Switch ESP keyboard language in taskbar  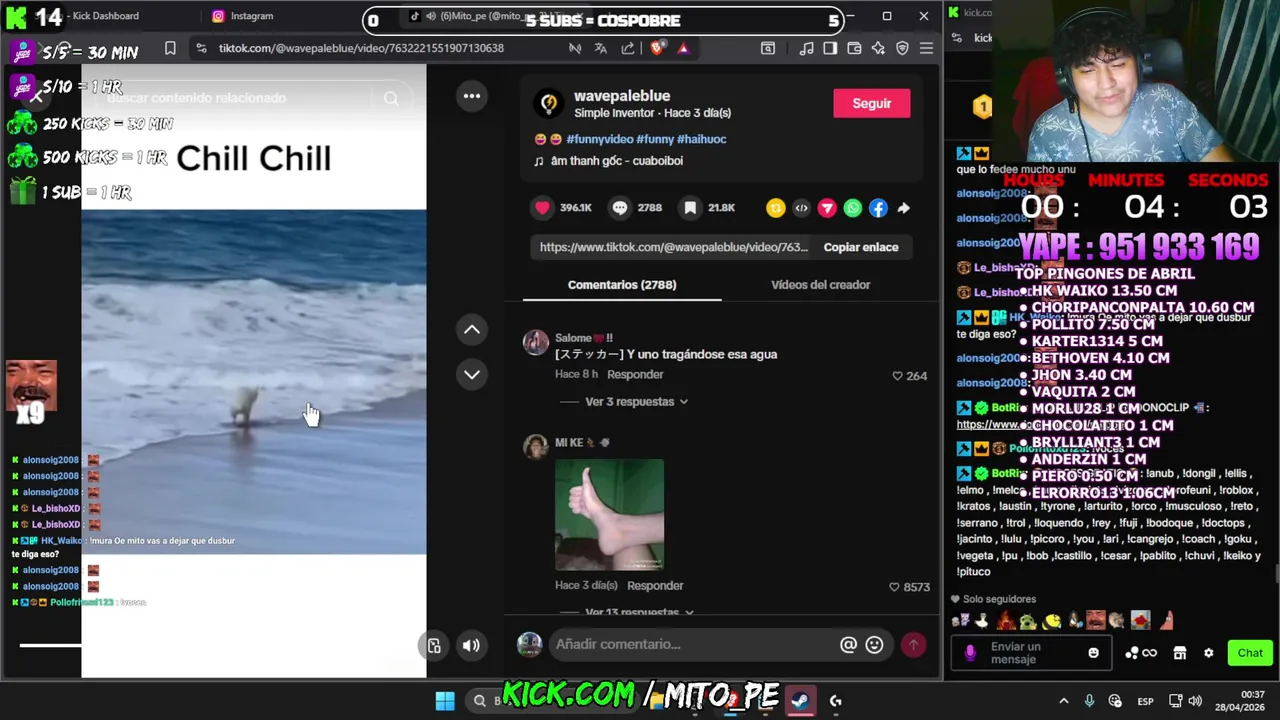[x=1145, y=701]
